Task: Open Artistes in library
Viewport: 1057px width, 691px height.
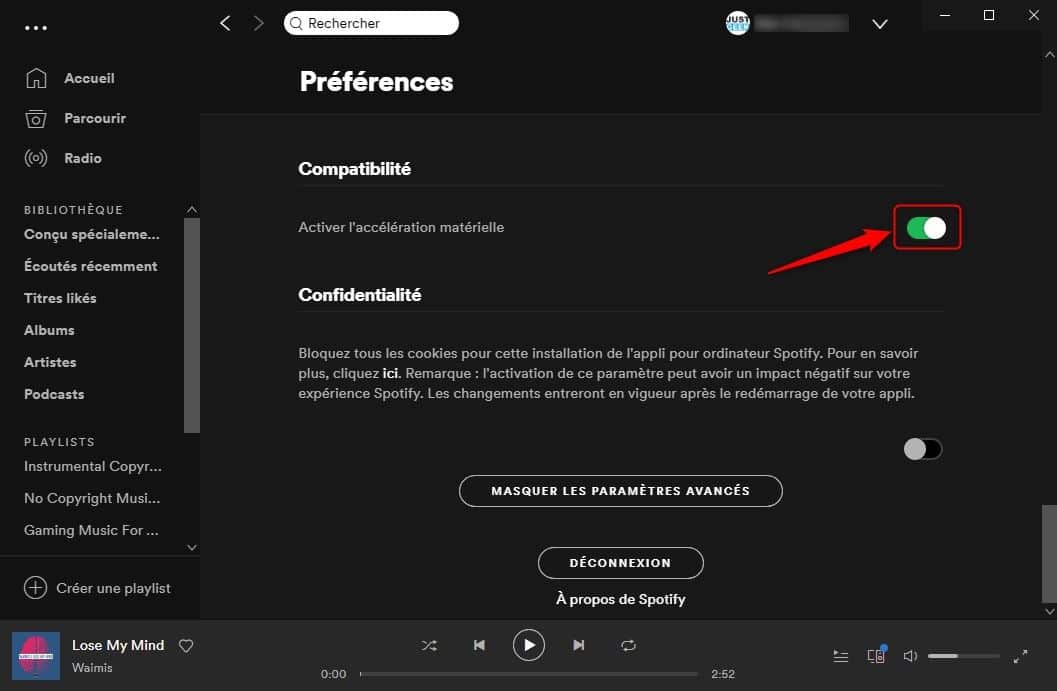Action: [x=50, y=362]
